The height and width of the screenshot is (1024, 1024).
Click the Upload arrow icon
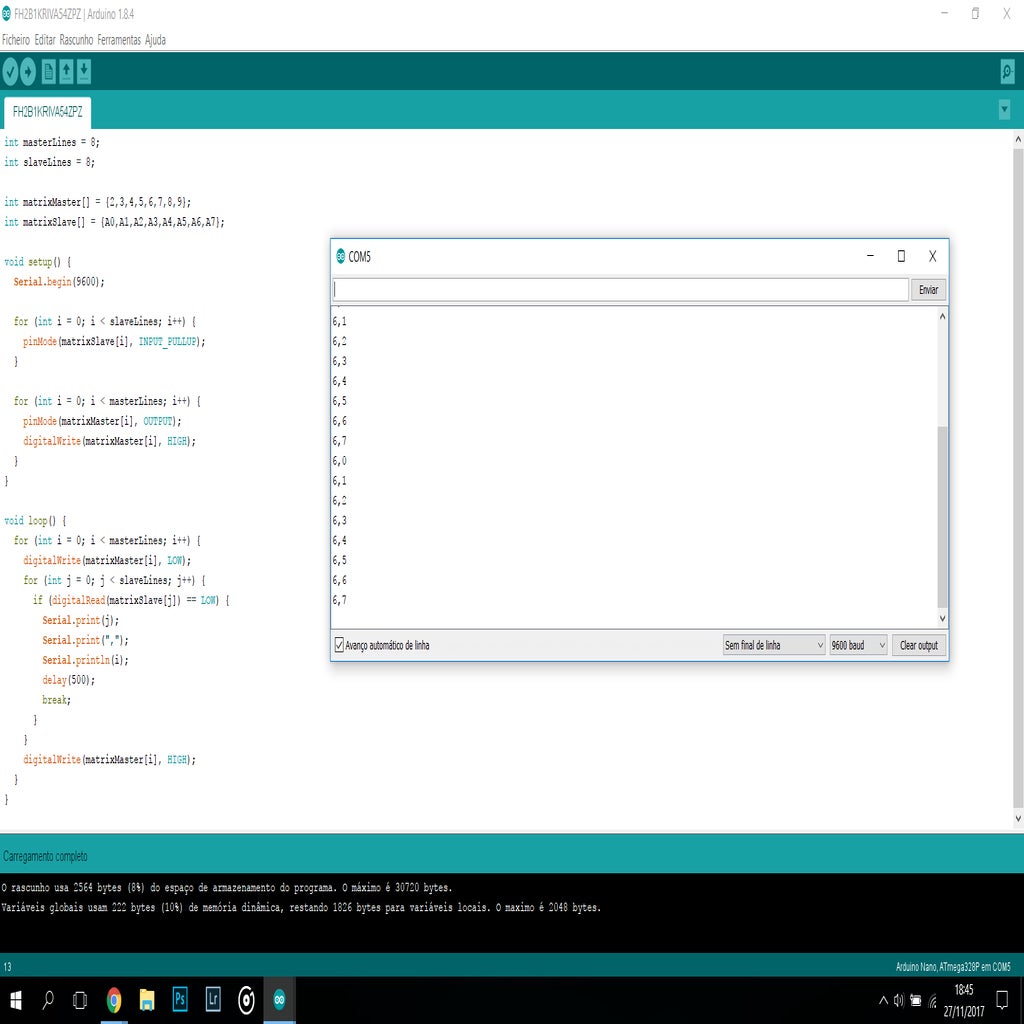point(27,71)
